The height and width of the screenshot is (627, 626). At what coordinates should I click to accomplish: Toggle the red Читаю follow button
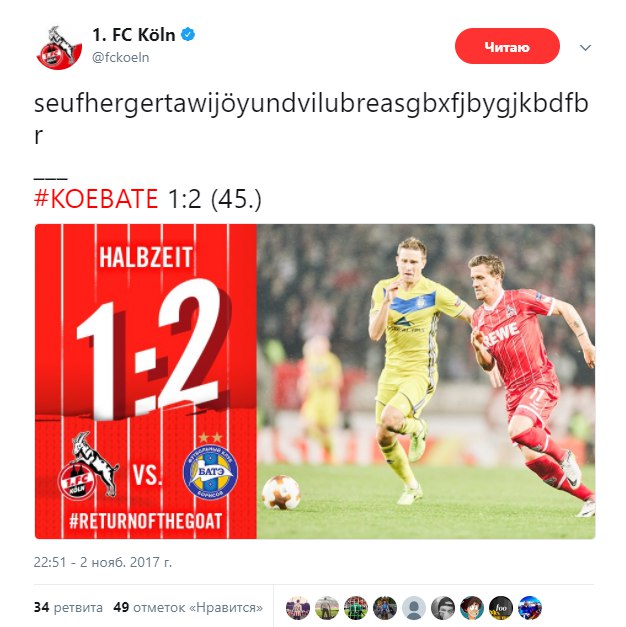507,46
